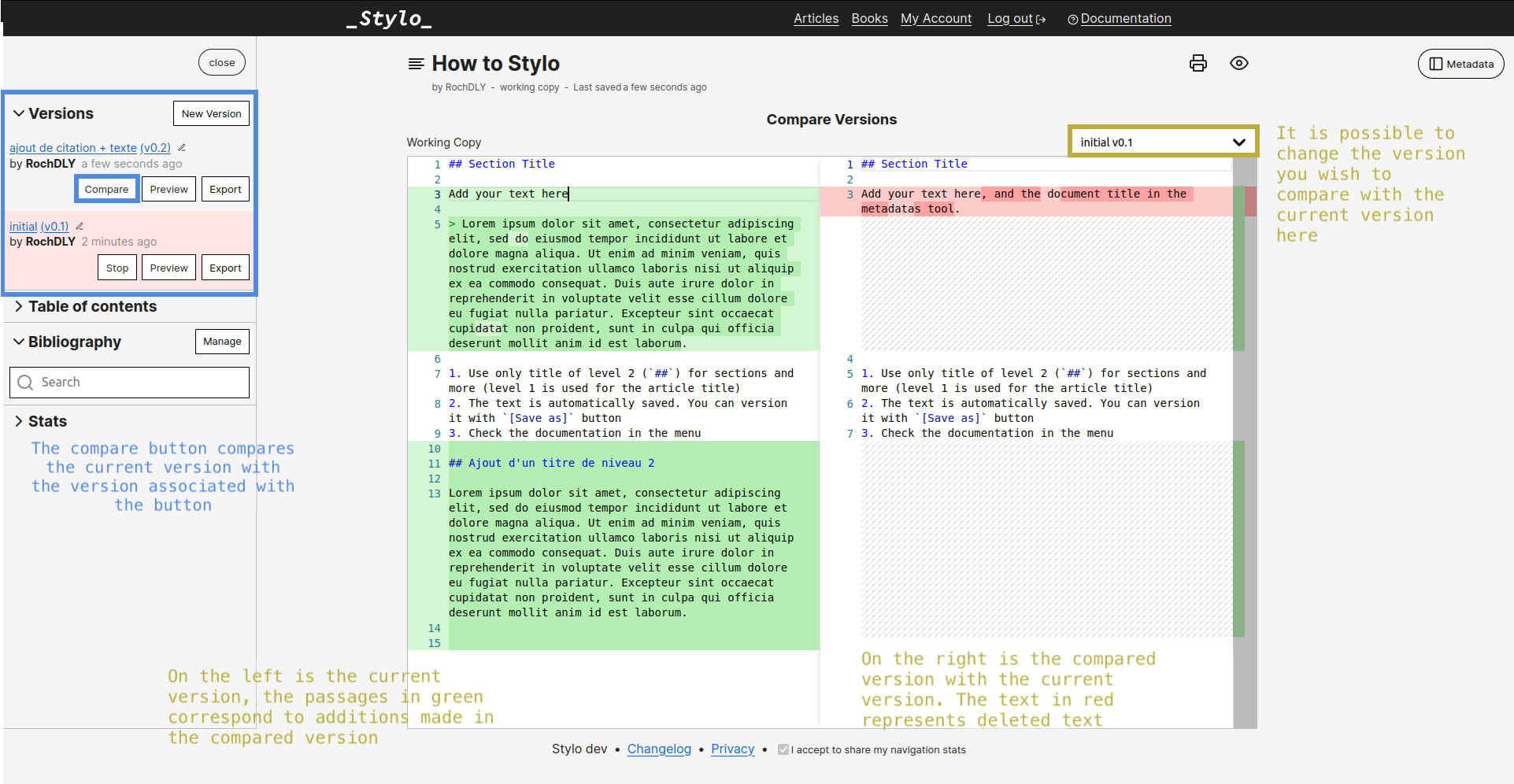
Task: Open My Account in the top menu
Action: click(x=936, y=18)
